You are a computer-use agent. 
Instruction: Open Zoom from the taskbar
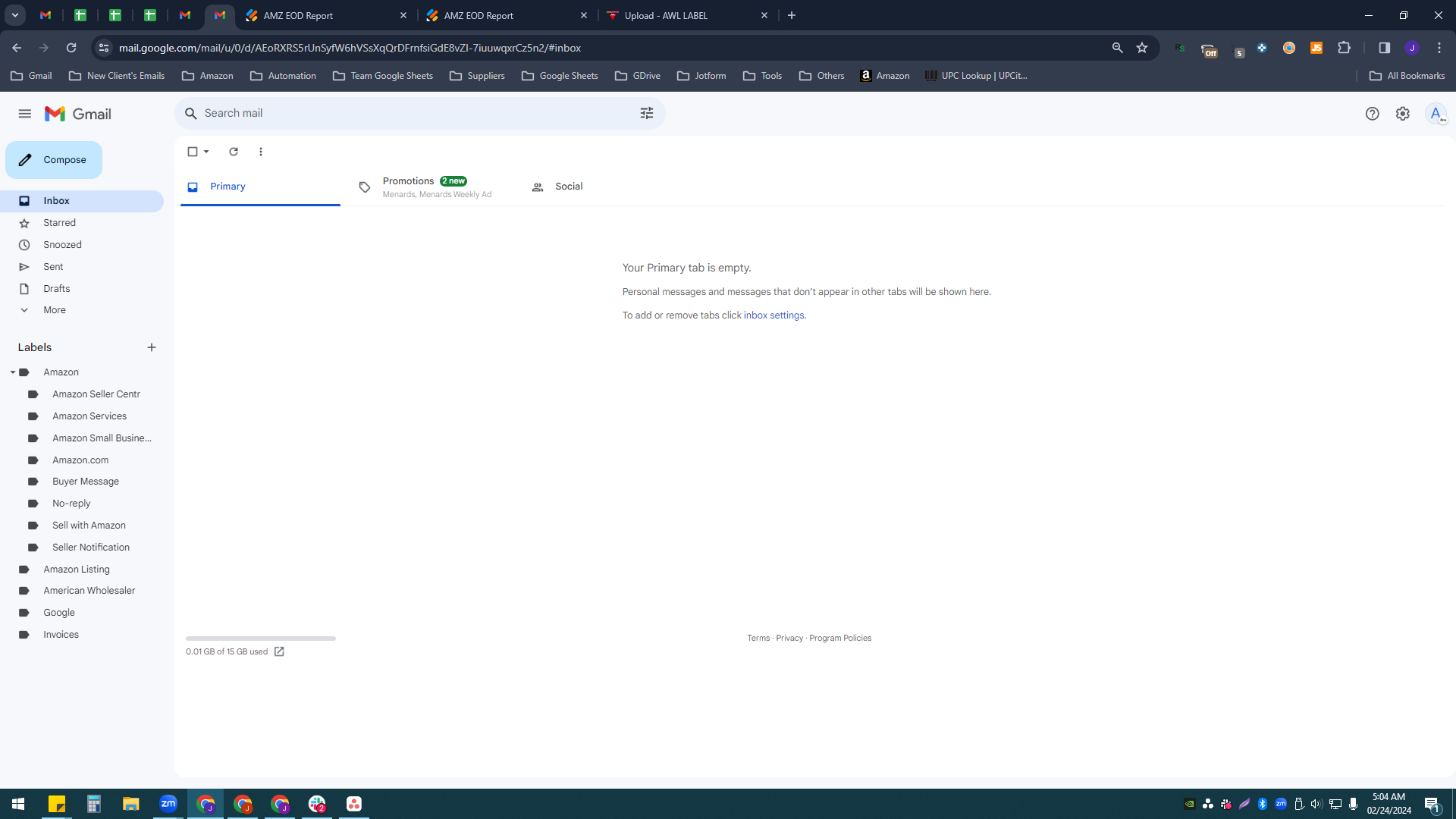[x=168, y=804]
